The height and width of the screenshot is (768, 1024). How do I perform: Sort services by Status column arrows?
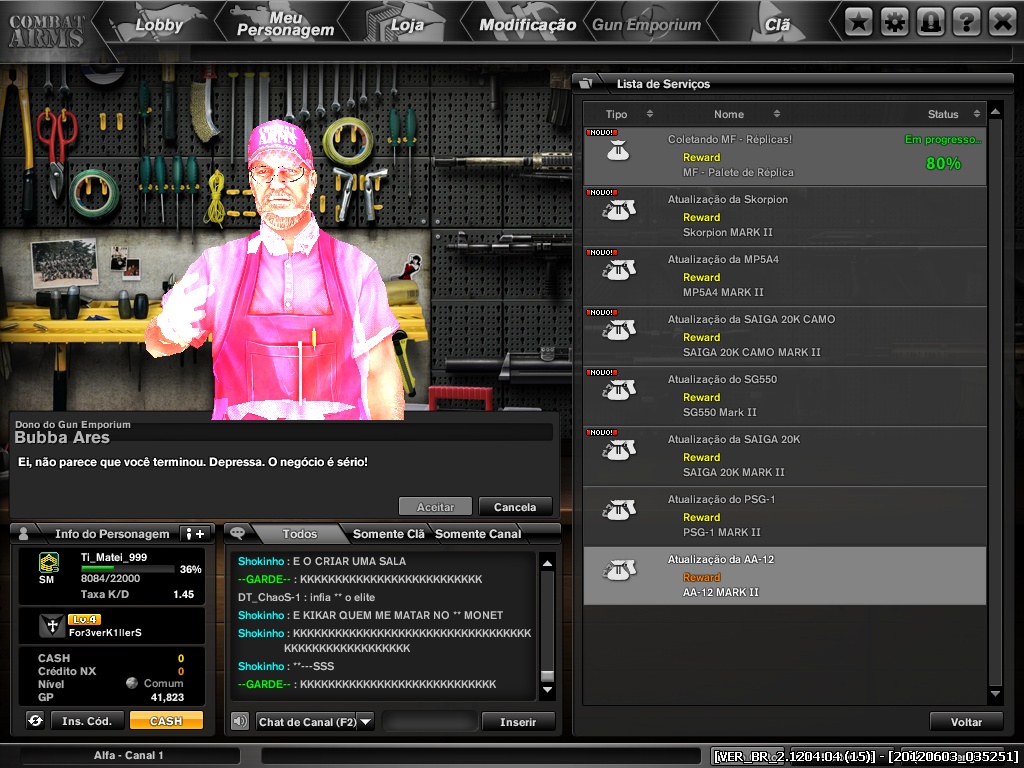[x=976, y=114]
